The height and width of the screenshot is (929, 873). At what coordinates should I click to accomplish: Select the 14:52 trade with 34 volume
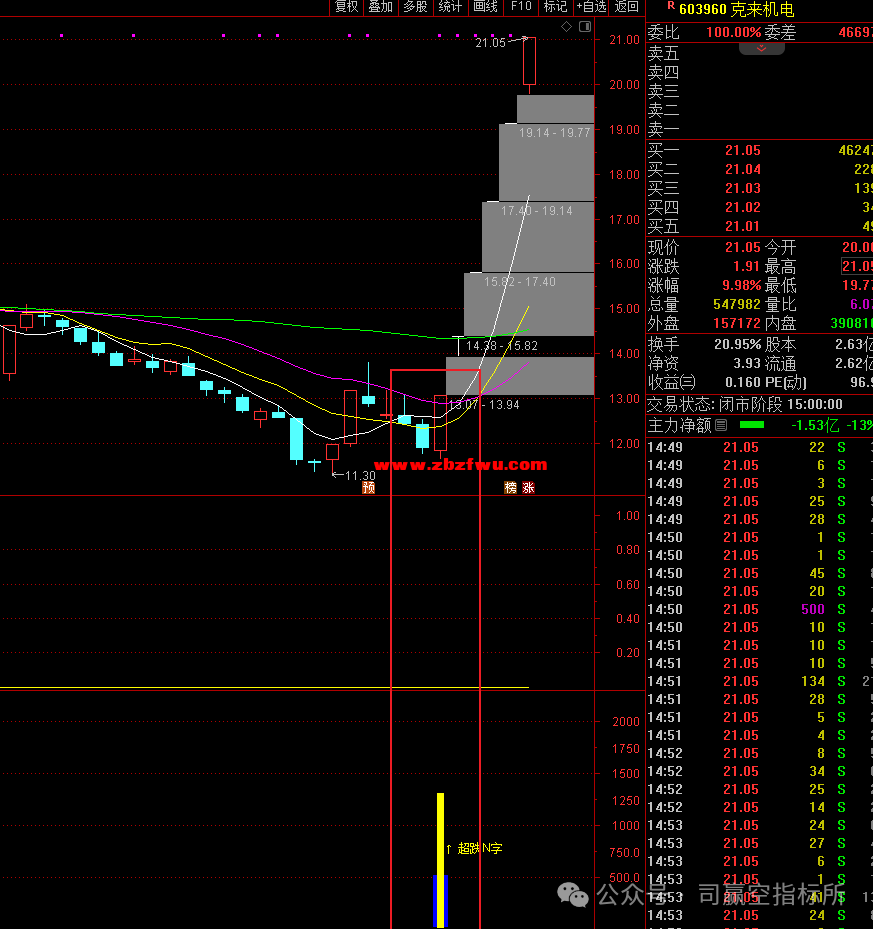(x=759, y=771)
